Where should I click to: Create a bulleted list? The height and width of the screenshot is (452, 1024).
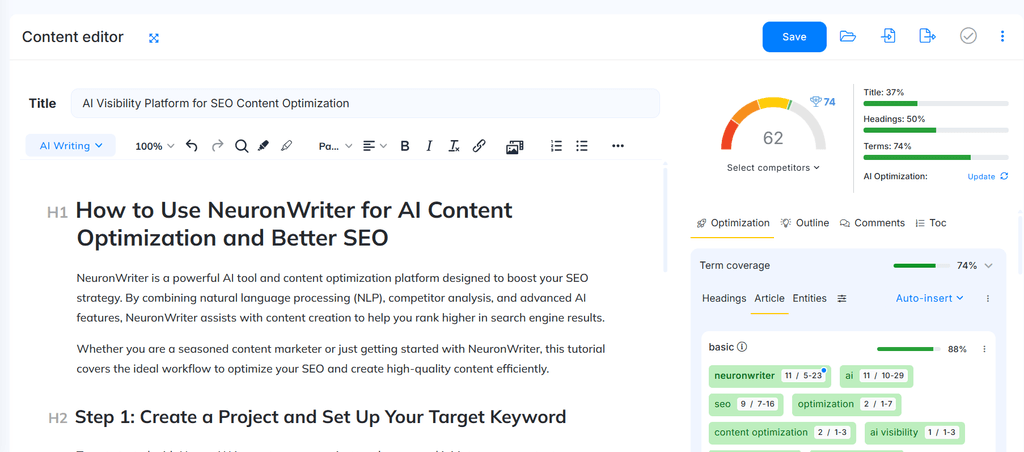(x=582, y=146)
